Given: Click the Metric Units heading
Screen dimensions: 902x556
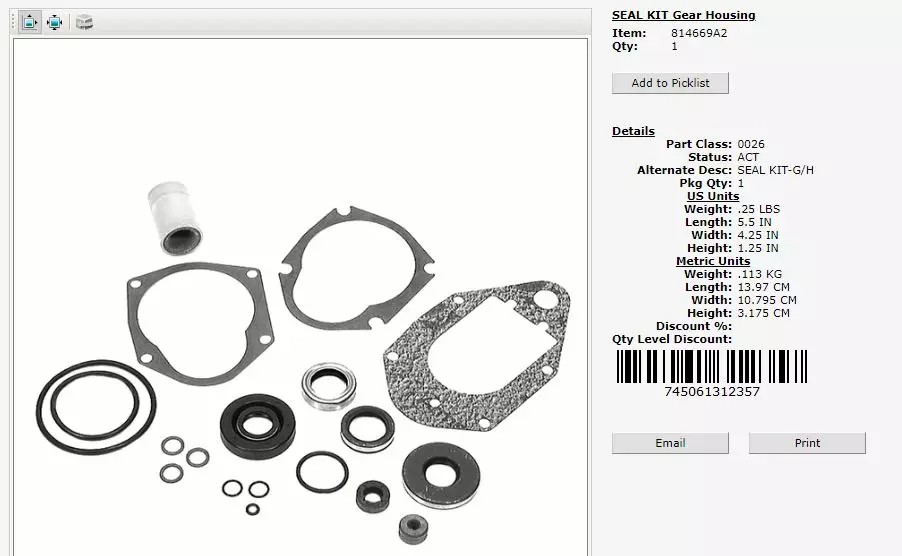Looking at the screenshot, I should (x=712, y=261).
